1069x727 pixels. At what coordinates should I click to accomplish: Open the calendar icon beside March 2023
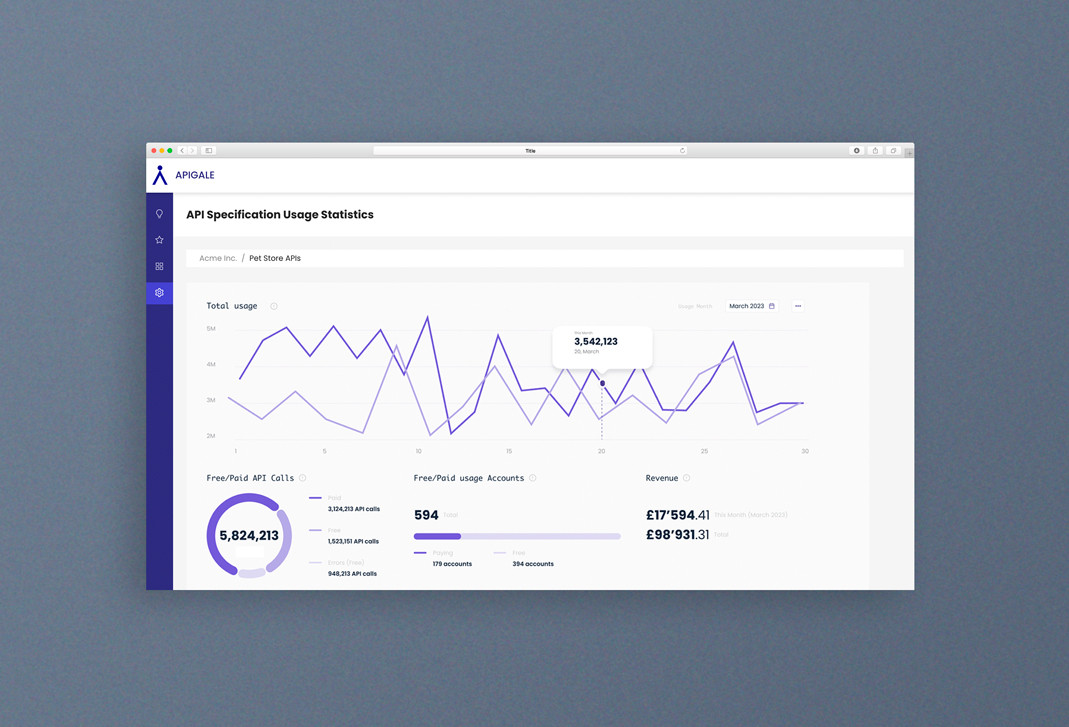click(x=773, y=306)
